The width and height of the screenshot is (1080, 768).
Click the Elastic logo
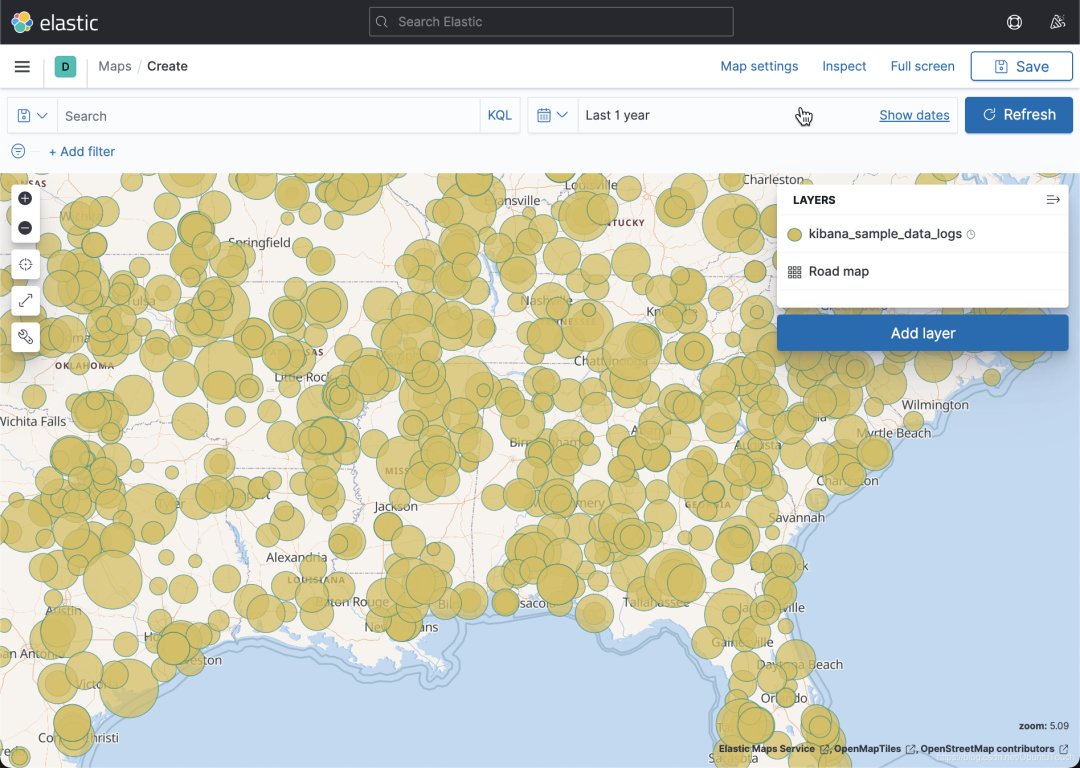(x=55, y=22)
